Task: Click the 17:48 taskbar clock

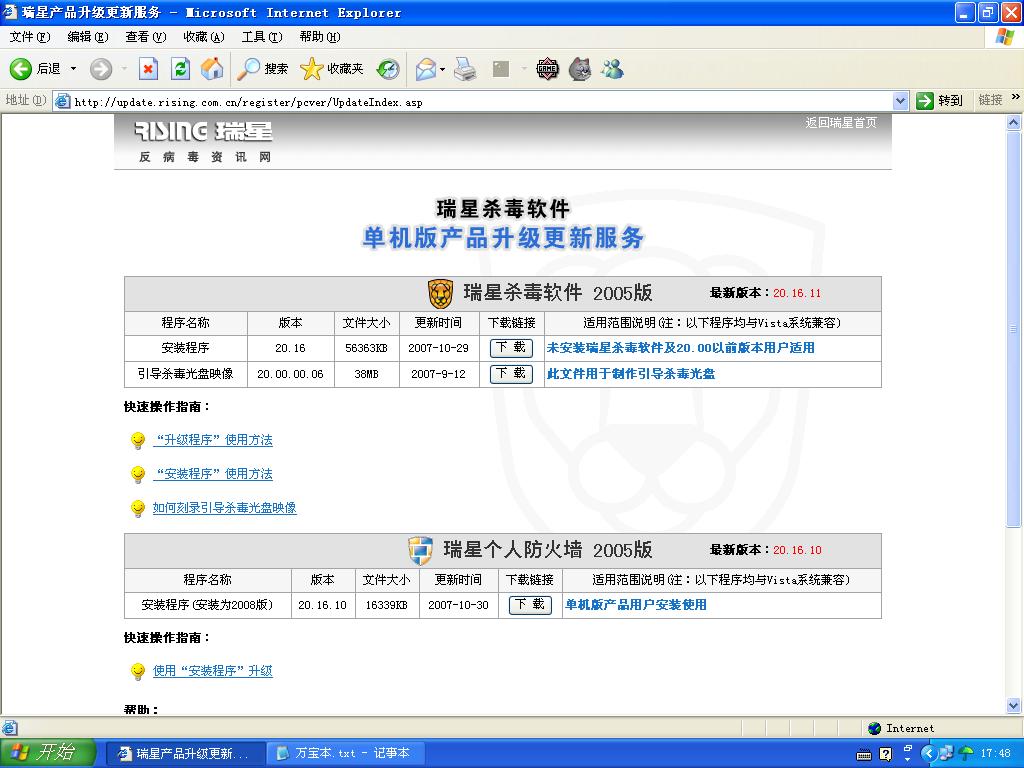Action: [x=995, y=754]
